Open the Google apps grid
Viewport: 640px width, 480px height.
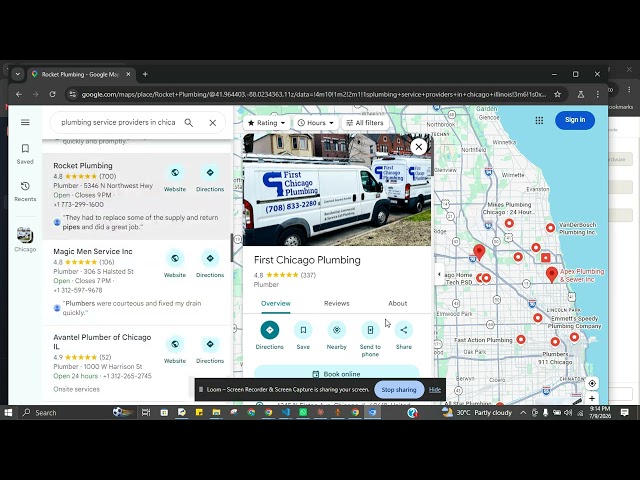pyautogui.click(x=539, y=120)
